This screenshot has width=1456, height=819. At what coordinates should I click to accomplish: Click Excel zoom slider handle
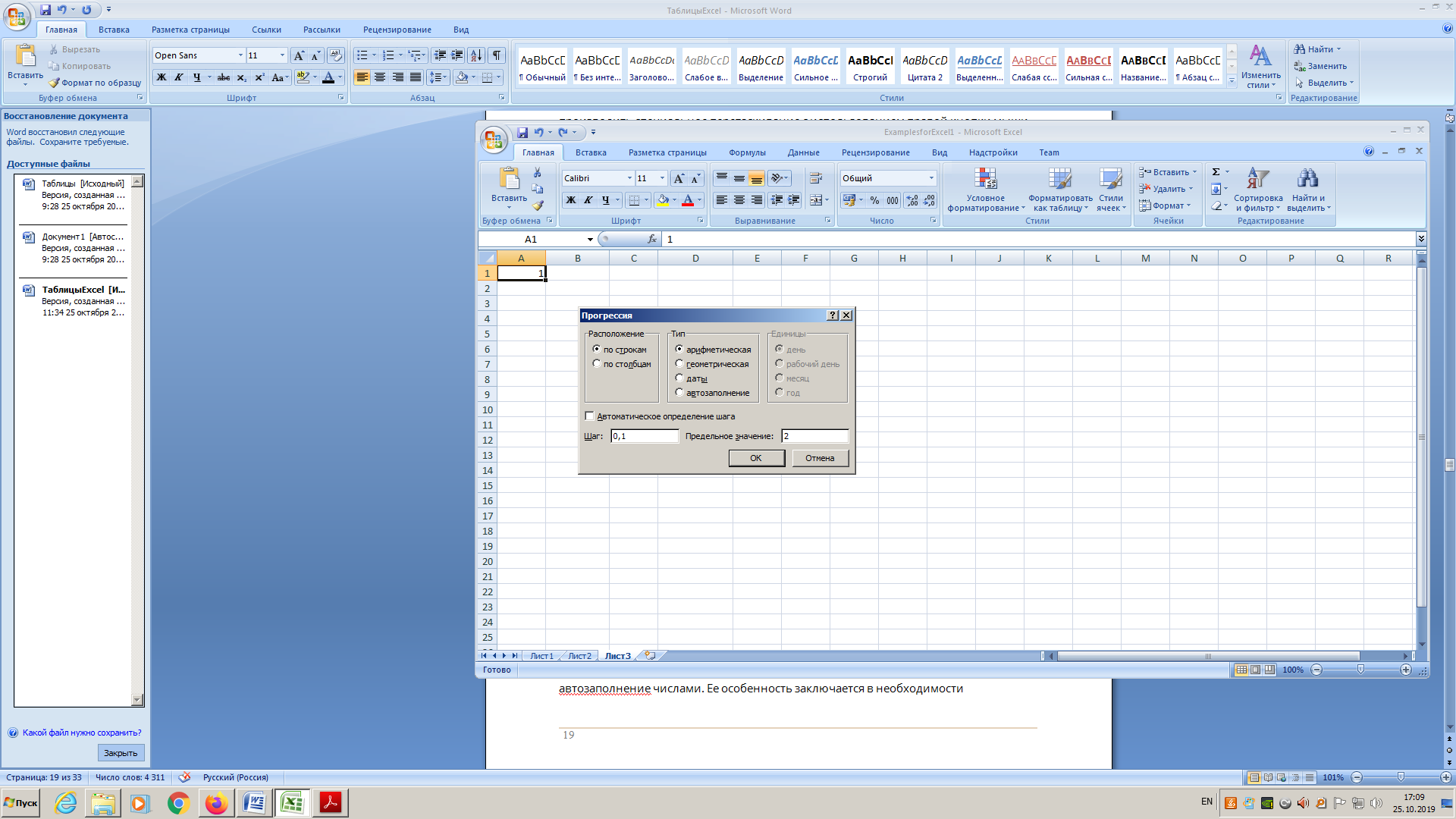[x=1360, y=670]
